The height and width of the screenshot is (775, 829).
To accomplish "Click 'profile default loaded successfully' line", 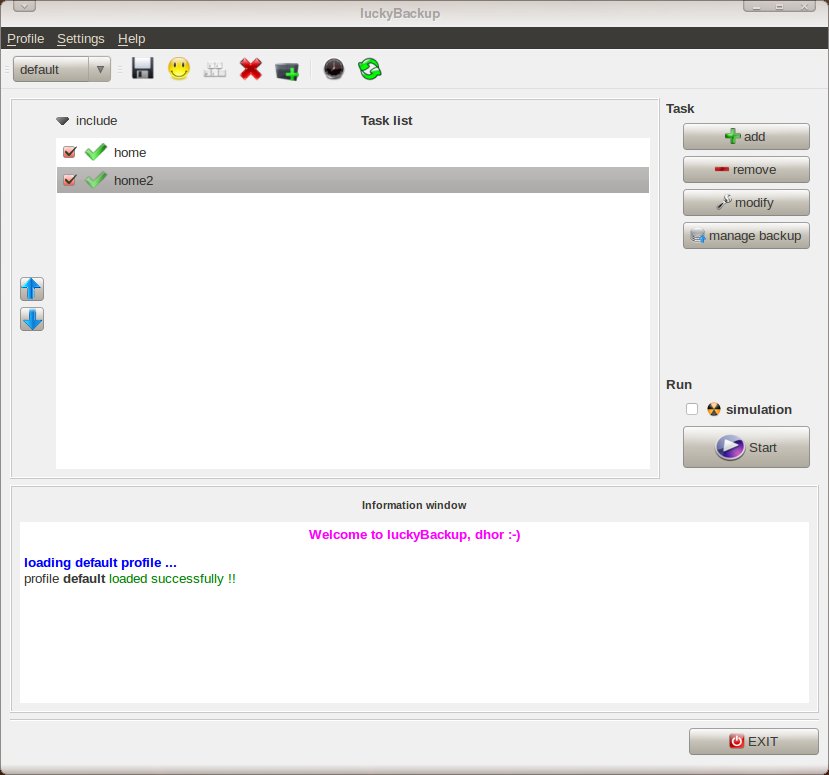I will click(130, 579).
